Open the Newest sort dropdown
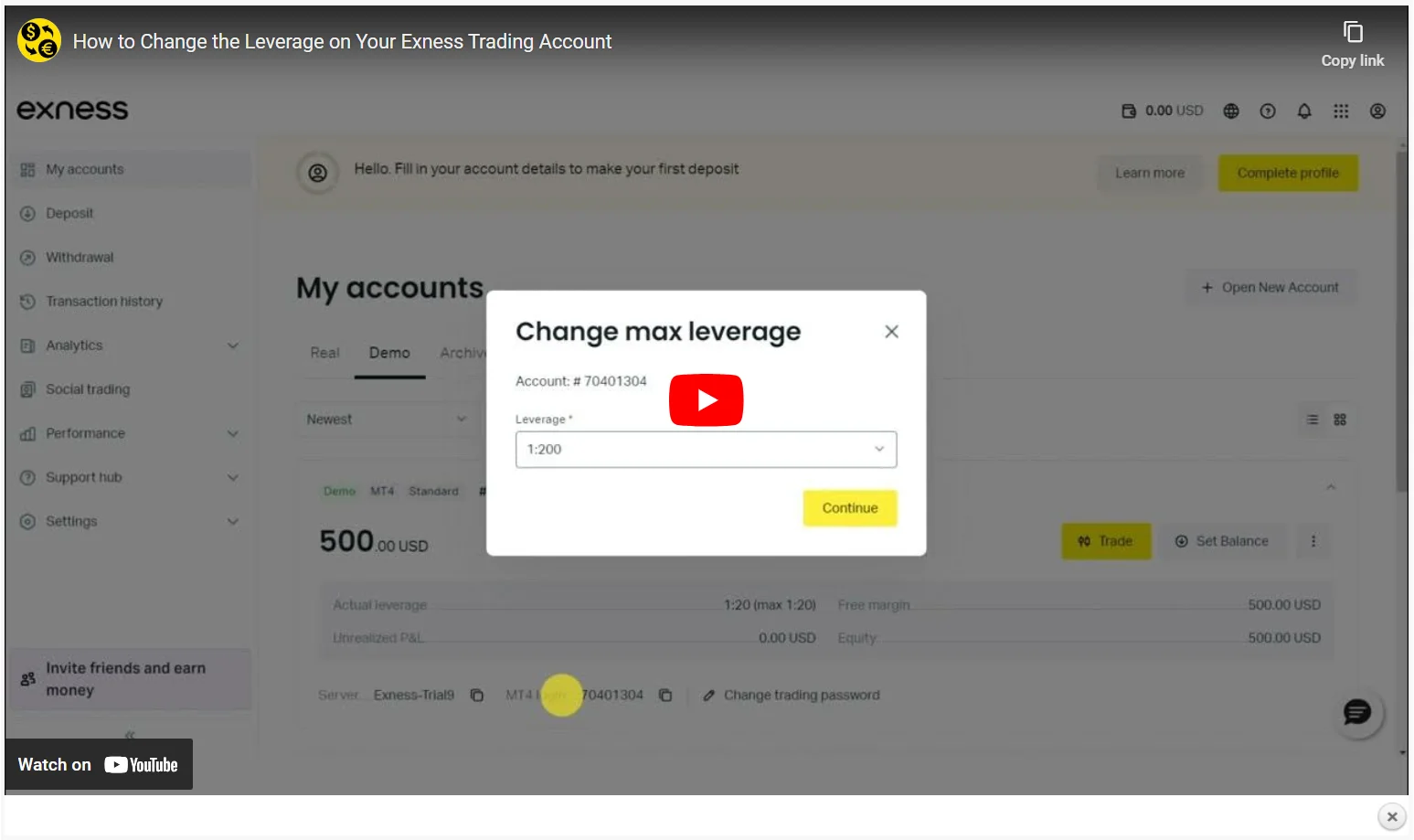This screenshot has height=840, width=1414. [x=388, y=420]
